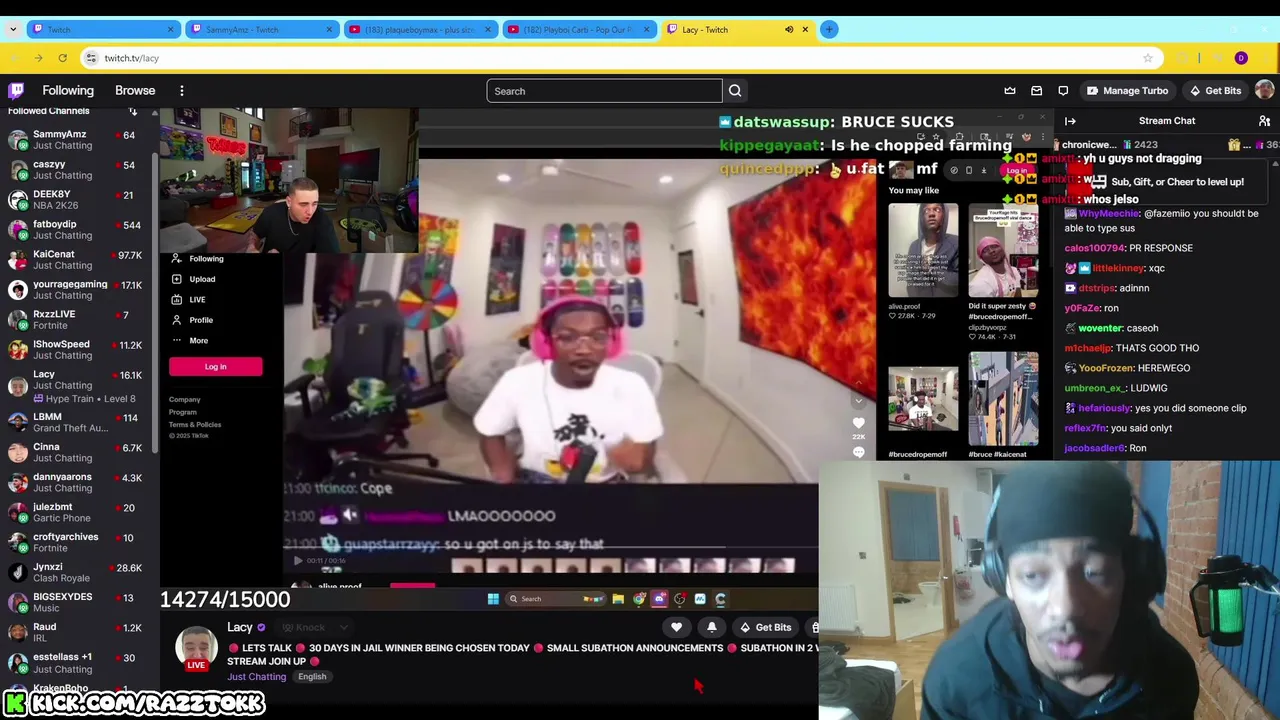Click the streamed taskbar Search box
The width and height of the screenshot is (1280, 720).
coord(555,599)
